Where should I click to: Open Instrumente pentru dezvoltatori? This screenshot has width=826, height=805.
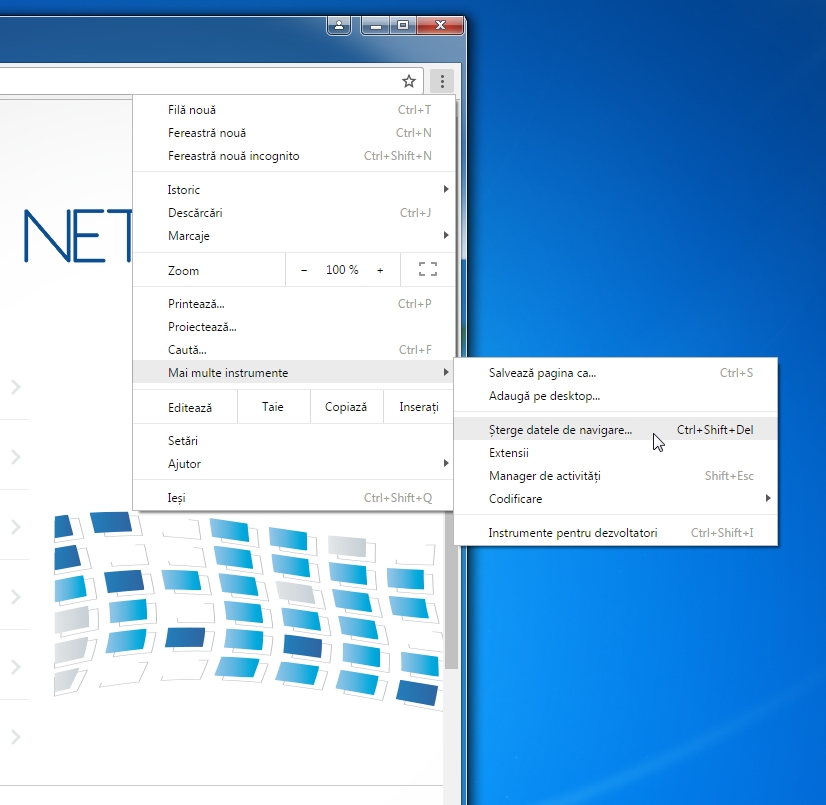[x=573, y=533]
